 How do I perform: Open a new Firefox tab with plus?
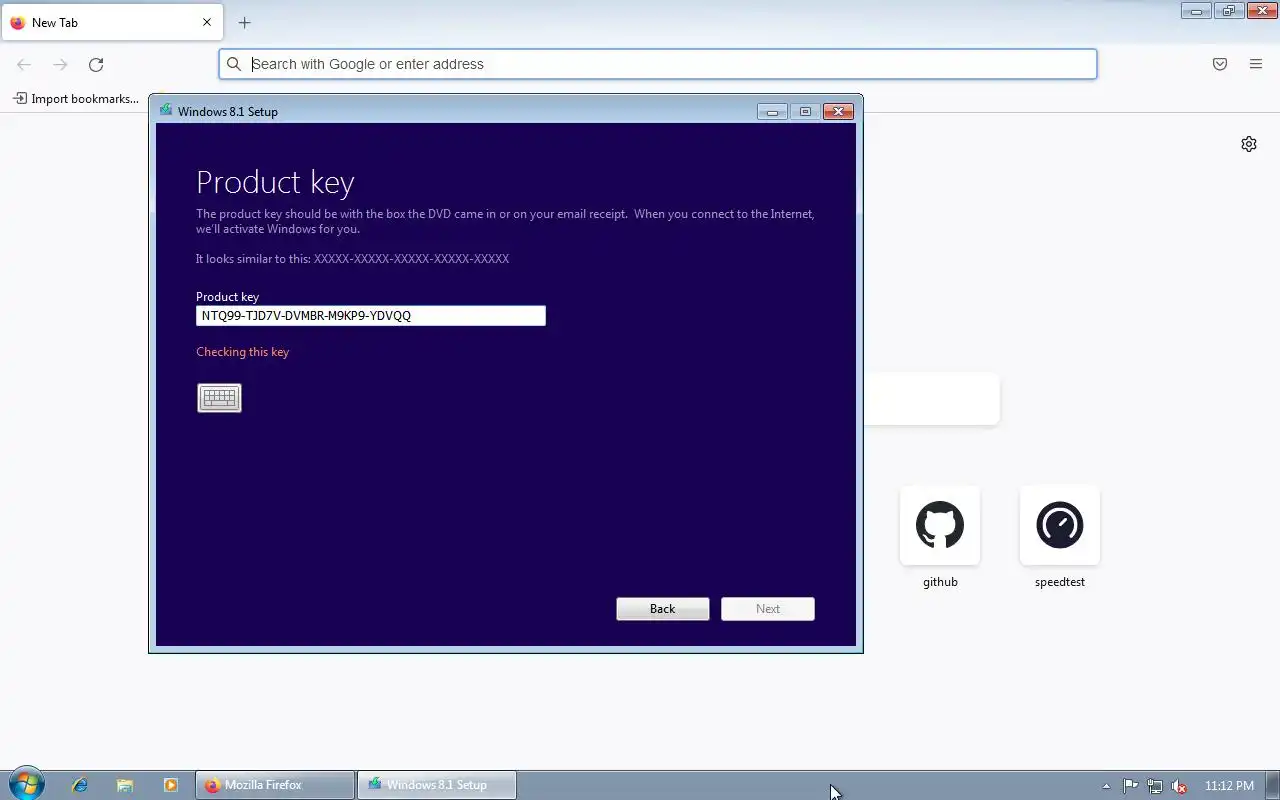click(244, 22)
